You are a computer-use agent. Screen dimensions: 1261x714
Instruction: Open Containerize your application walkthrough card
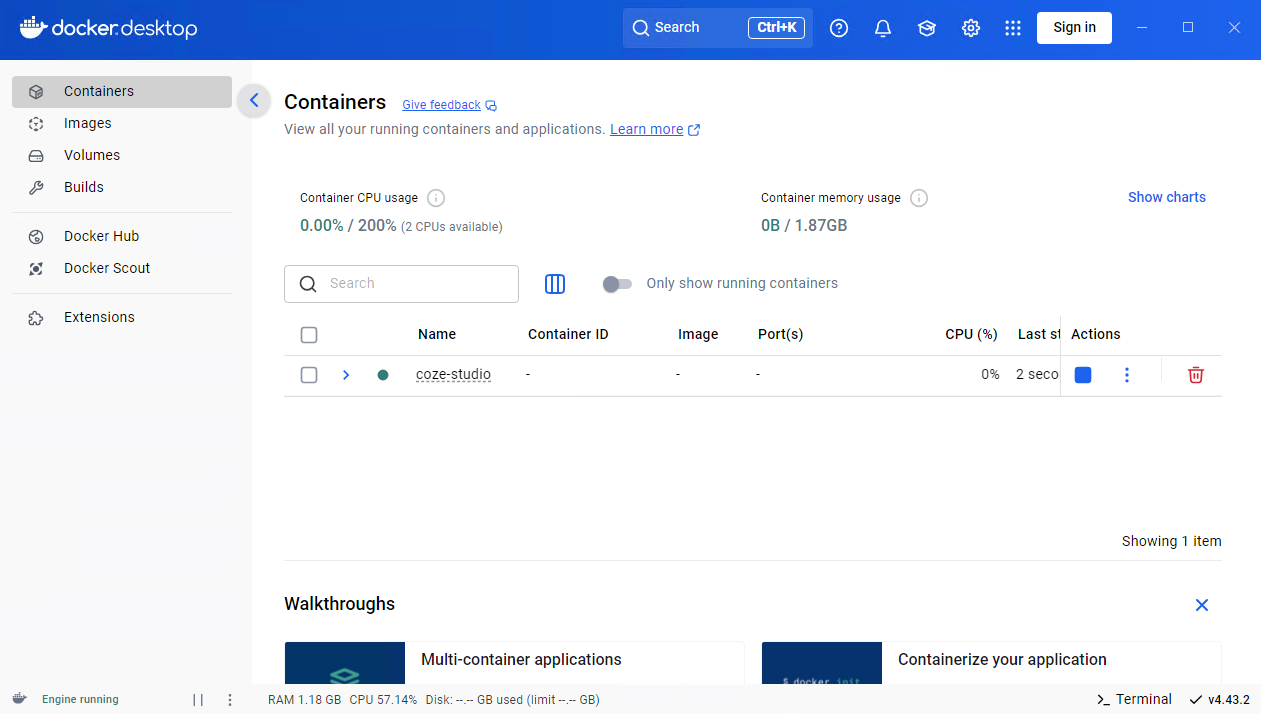991,664
